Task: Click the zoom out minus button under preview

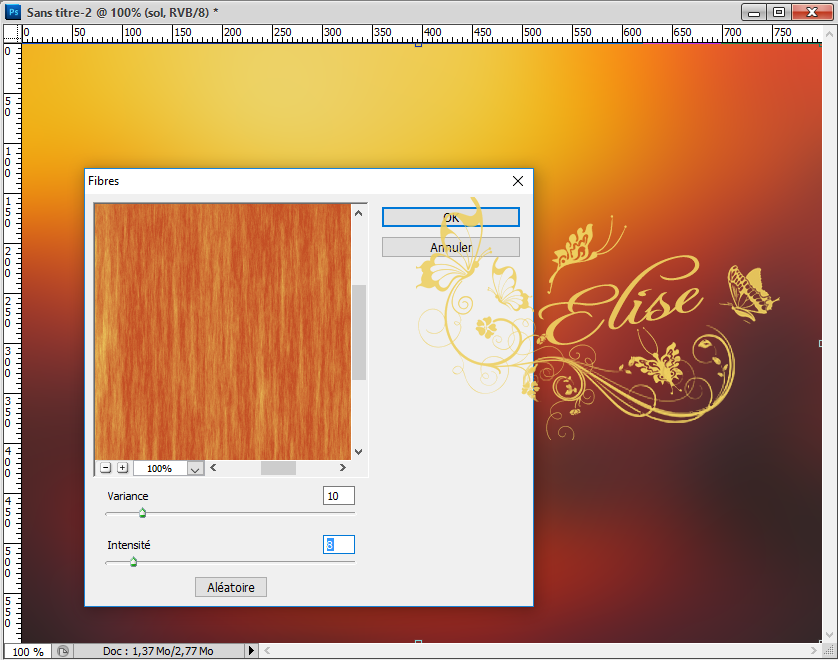Action: 105,467
